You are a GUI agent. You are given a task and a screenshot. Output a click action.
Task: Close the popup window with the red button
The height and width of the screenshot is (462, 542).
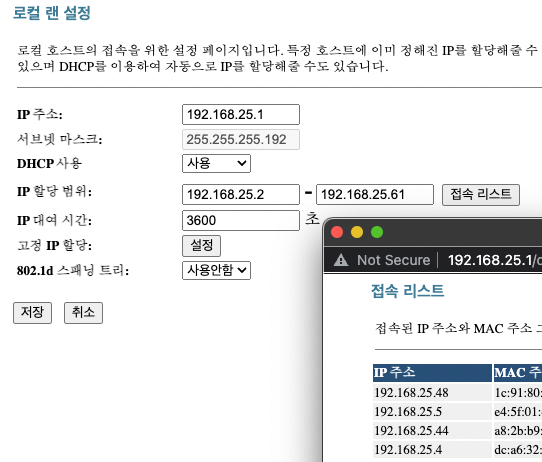[x=337, y=232]
